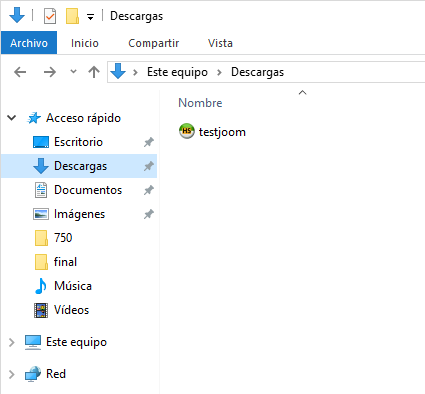Open Documentos from quick access
The height and width of the screenshot is (394, 425).
click(88, 190)
